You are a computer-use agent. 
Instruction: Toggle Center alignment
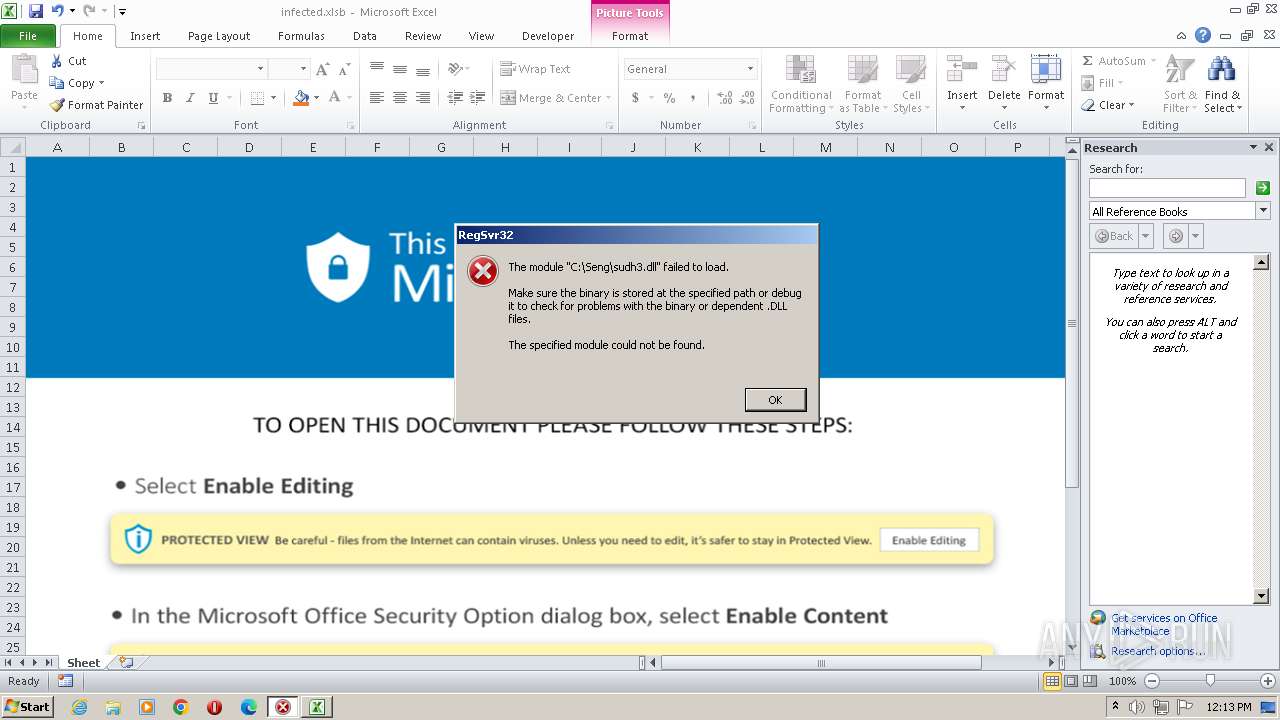click(x=400, y=98)
